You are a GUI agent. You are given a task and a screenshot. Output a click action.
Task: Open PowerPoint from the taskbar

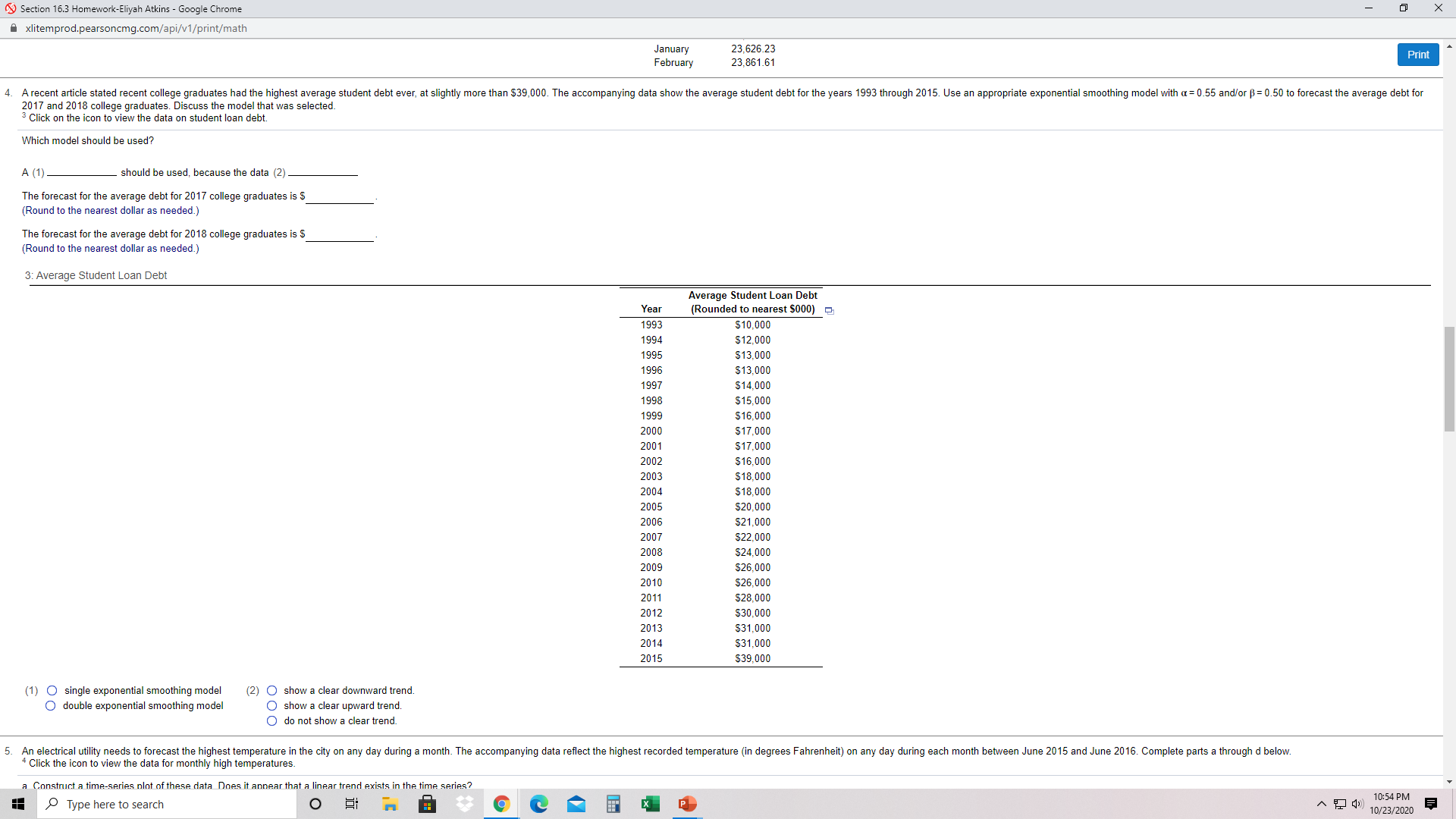687,804
